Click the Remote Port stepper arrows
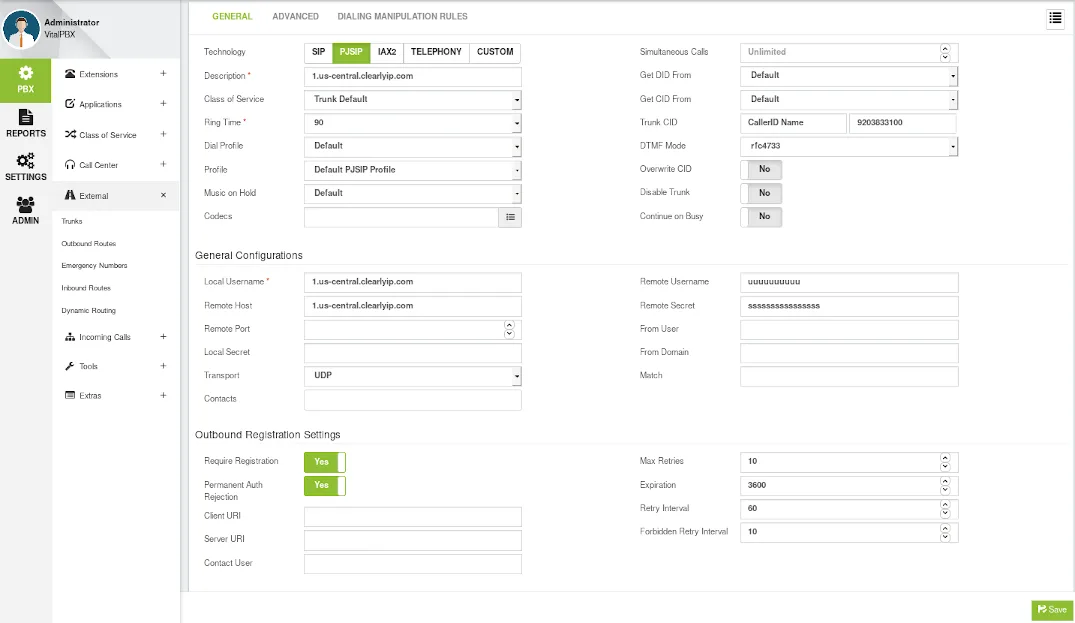 coord(509,330)
